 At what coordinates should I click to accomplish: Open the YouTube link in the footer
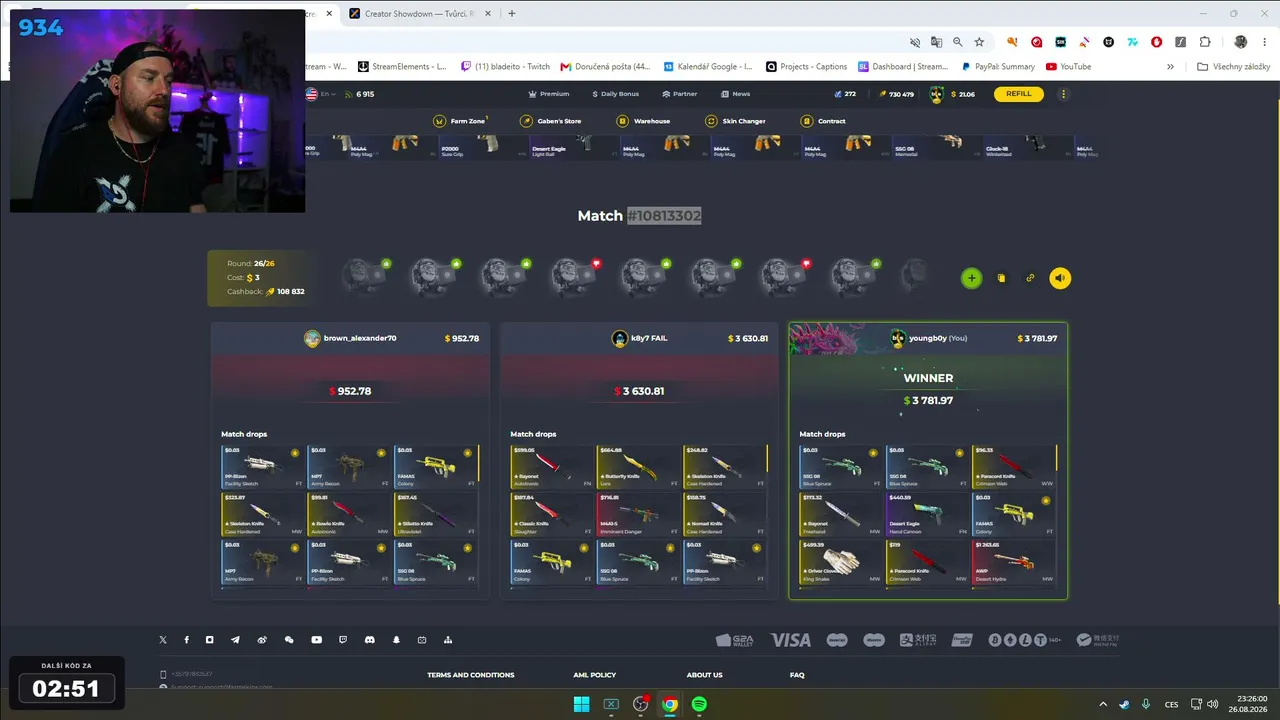click(x=316, y=640)
